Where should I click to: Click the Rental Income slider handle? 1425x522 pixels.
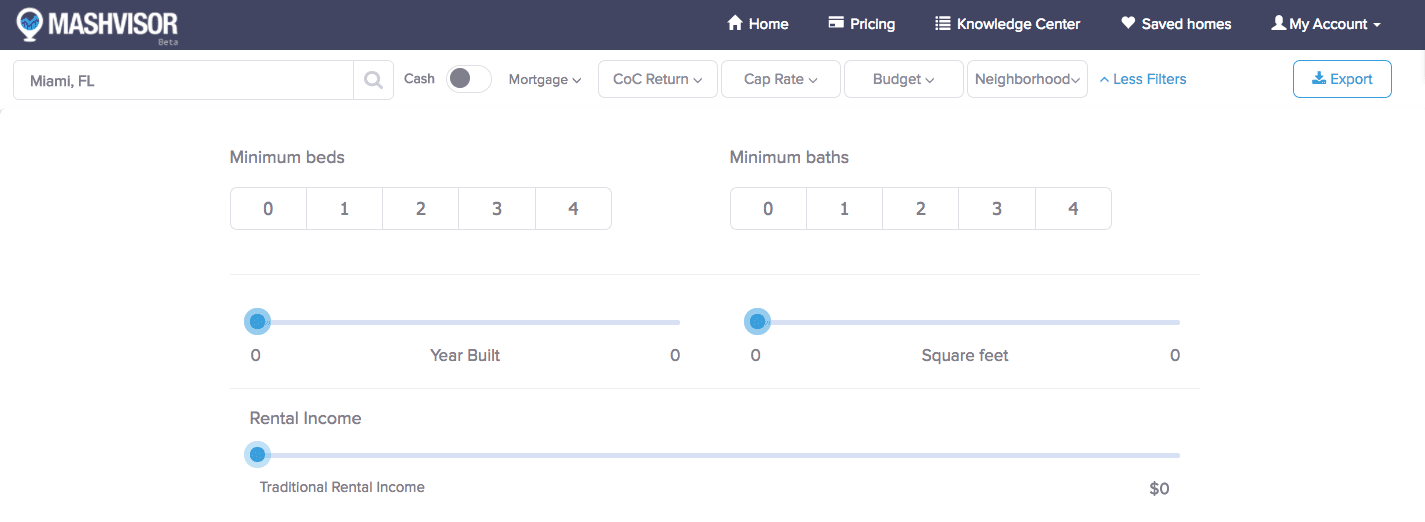[257, 455]
